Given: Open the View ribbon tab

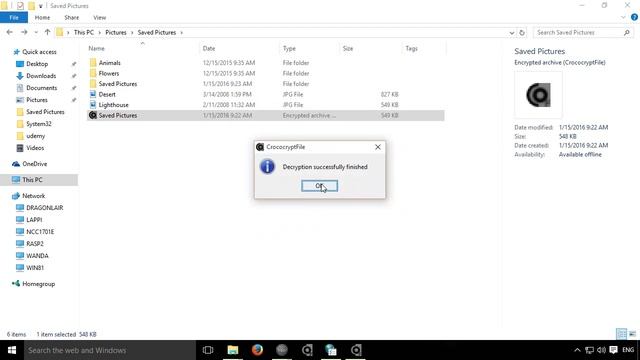Looking at the screenshot, I should pyautogui.click(x=100, y=18).
